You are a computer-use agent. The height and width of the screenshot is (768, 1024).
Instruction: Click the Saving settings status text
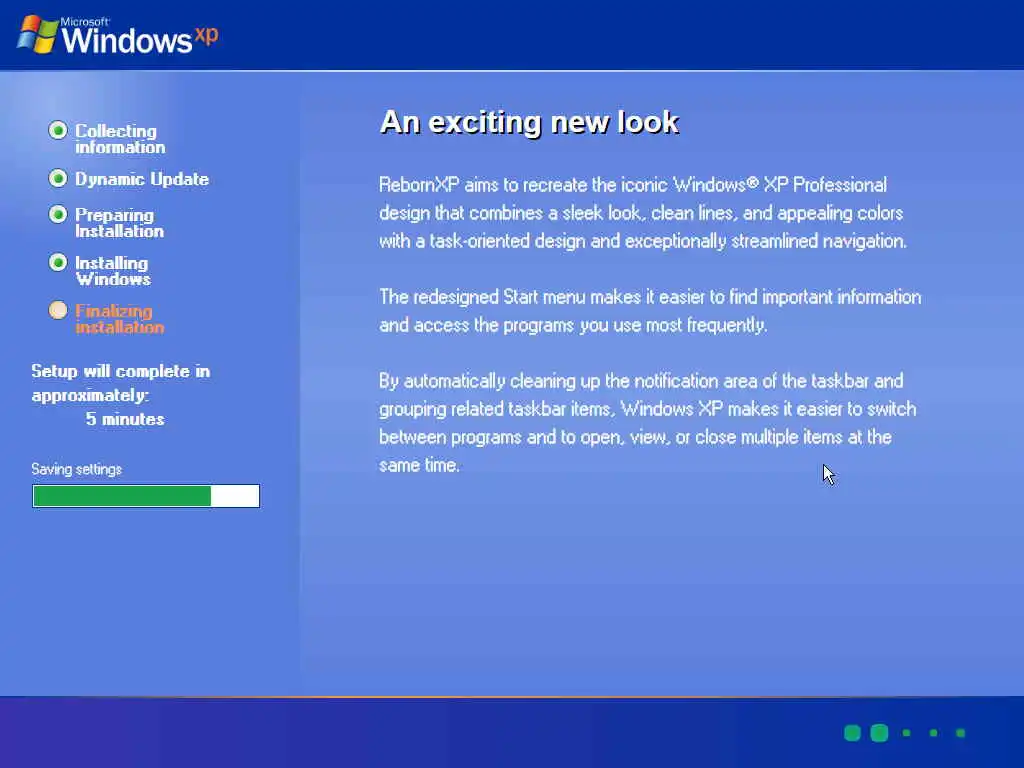(x=76, y=469)
